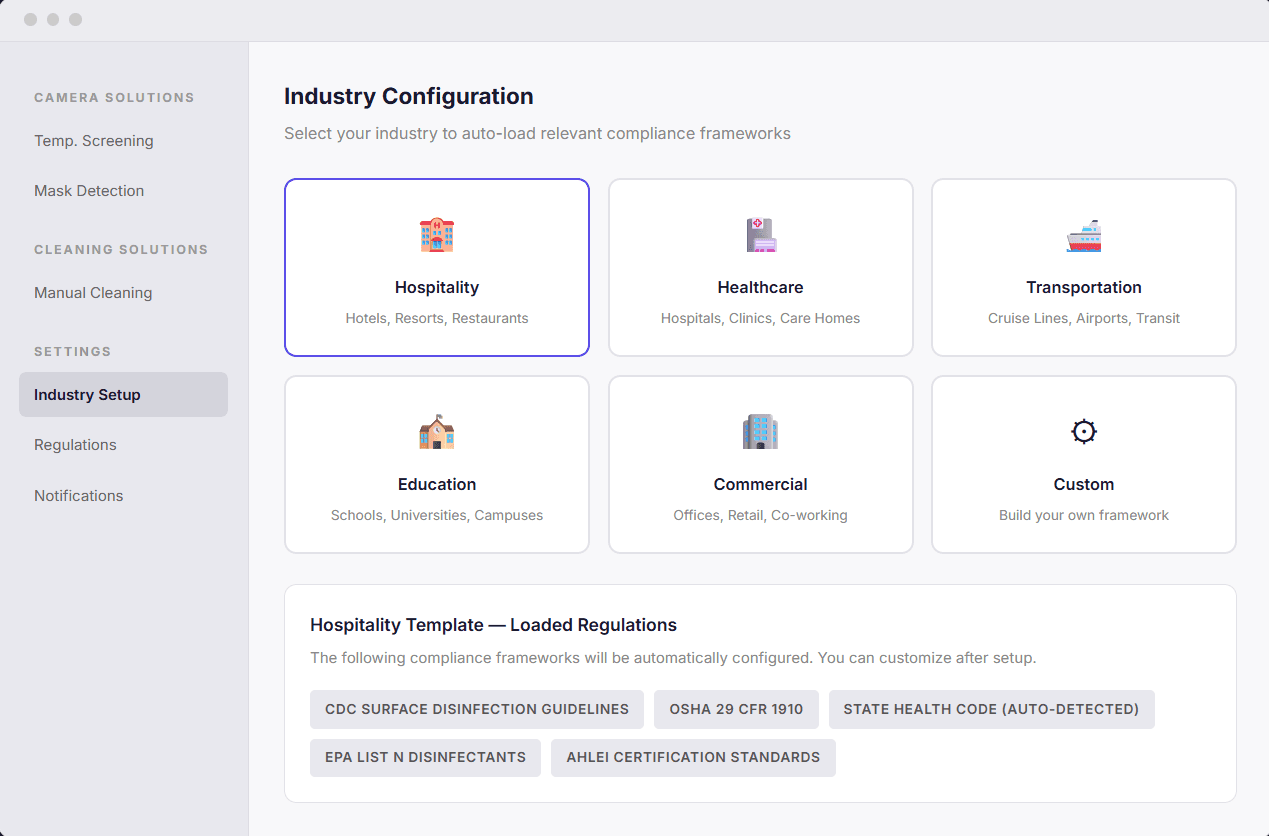This screenshot has height=836, width=1269.
Task: Click the Custom framework gear icon
Action: pos(1083,432)
